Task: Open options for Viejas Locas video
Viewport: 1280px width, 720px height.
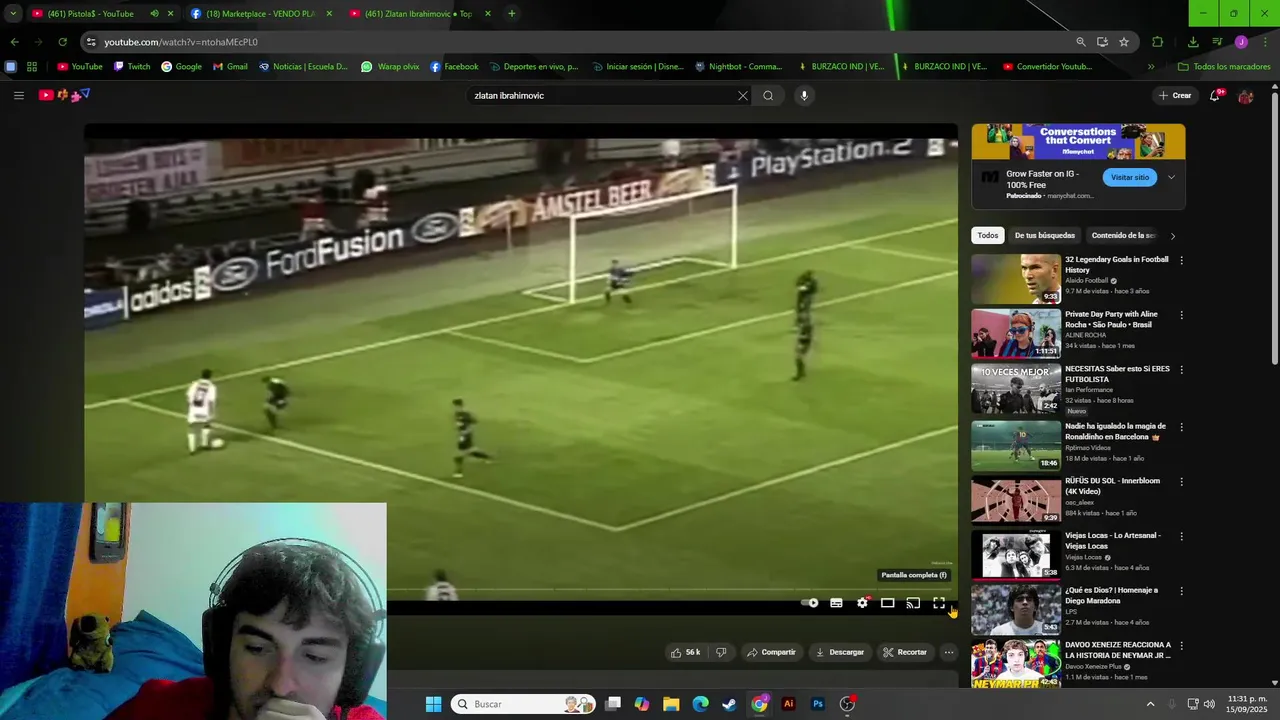Action: [x=1181, y=536]
